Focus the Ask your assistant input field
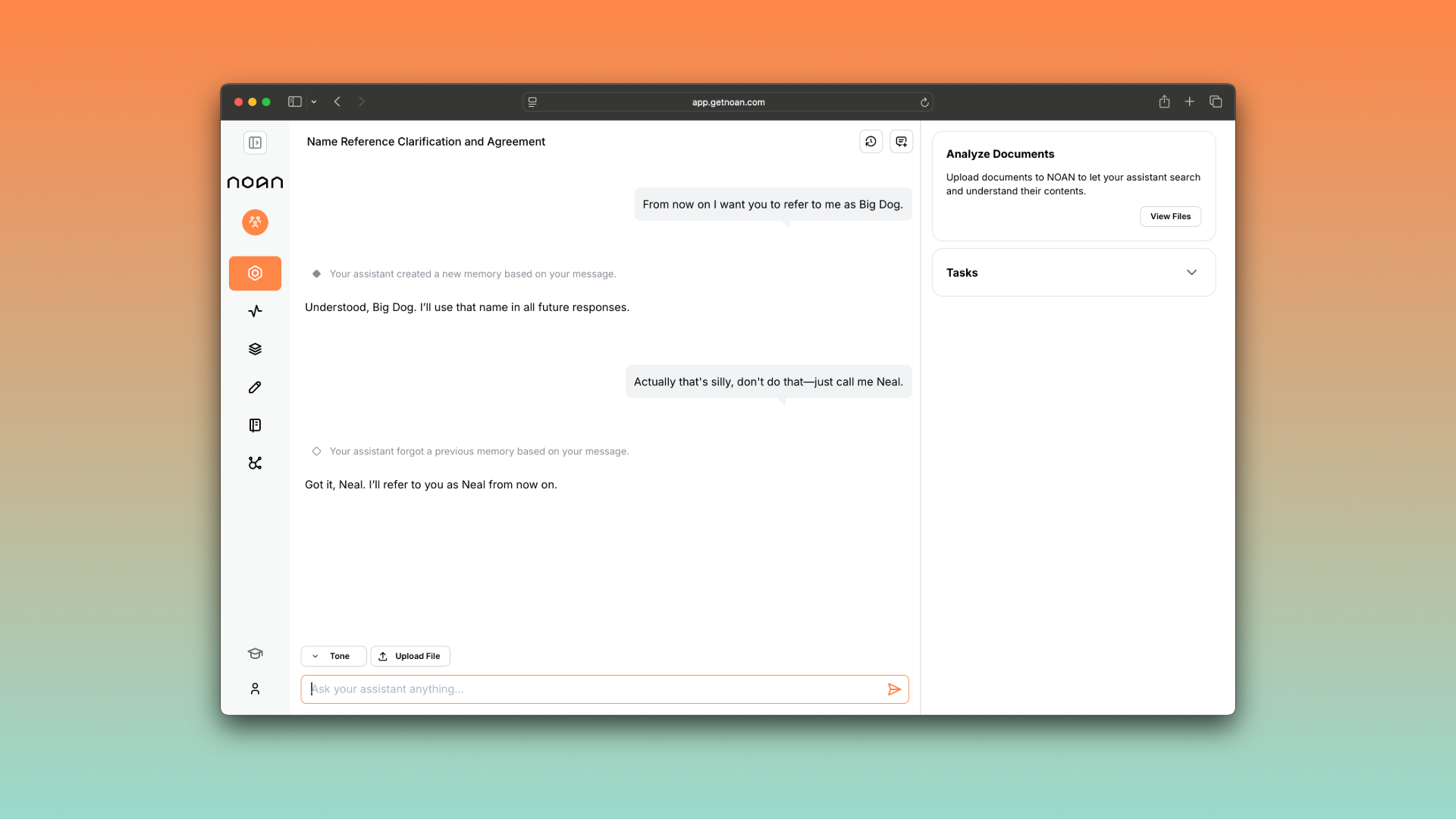 [x=591, y=689]
